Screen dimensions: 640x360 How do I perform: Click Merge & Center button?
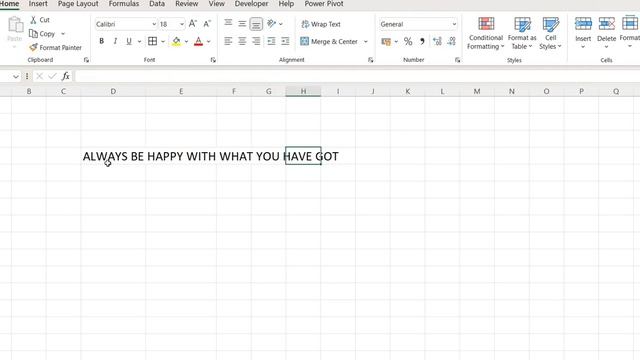(329, 41)
